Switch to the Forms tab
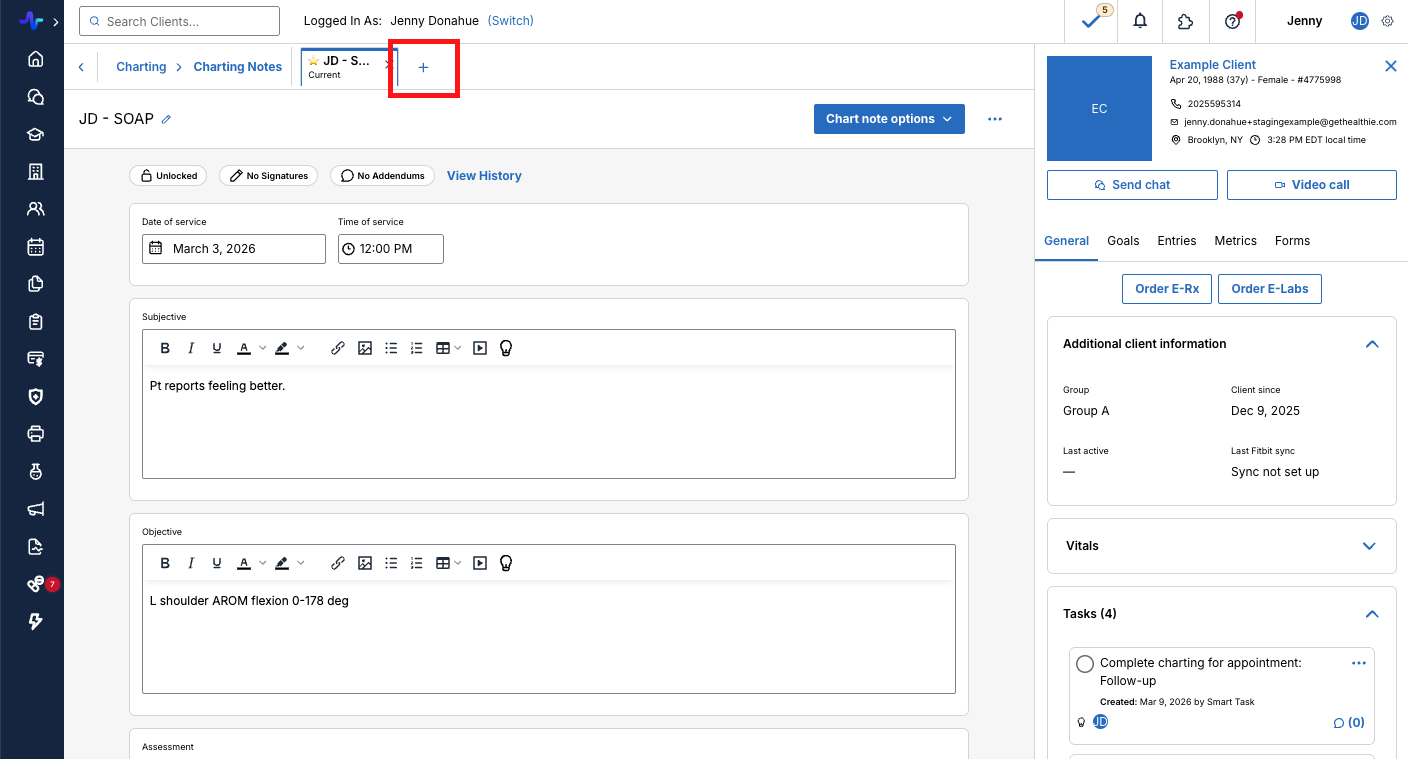1408x759 pixels. [1292, 241]
